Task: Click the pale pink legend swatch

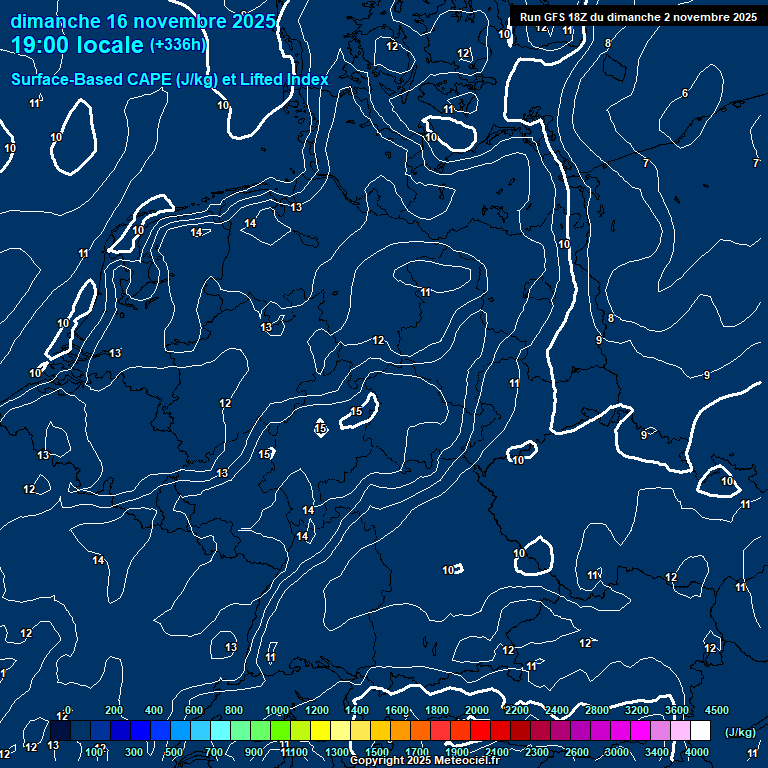Action: [681, 730]
